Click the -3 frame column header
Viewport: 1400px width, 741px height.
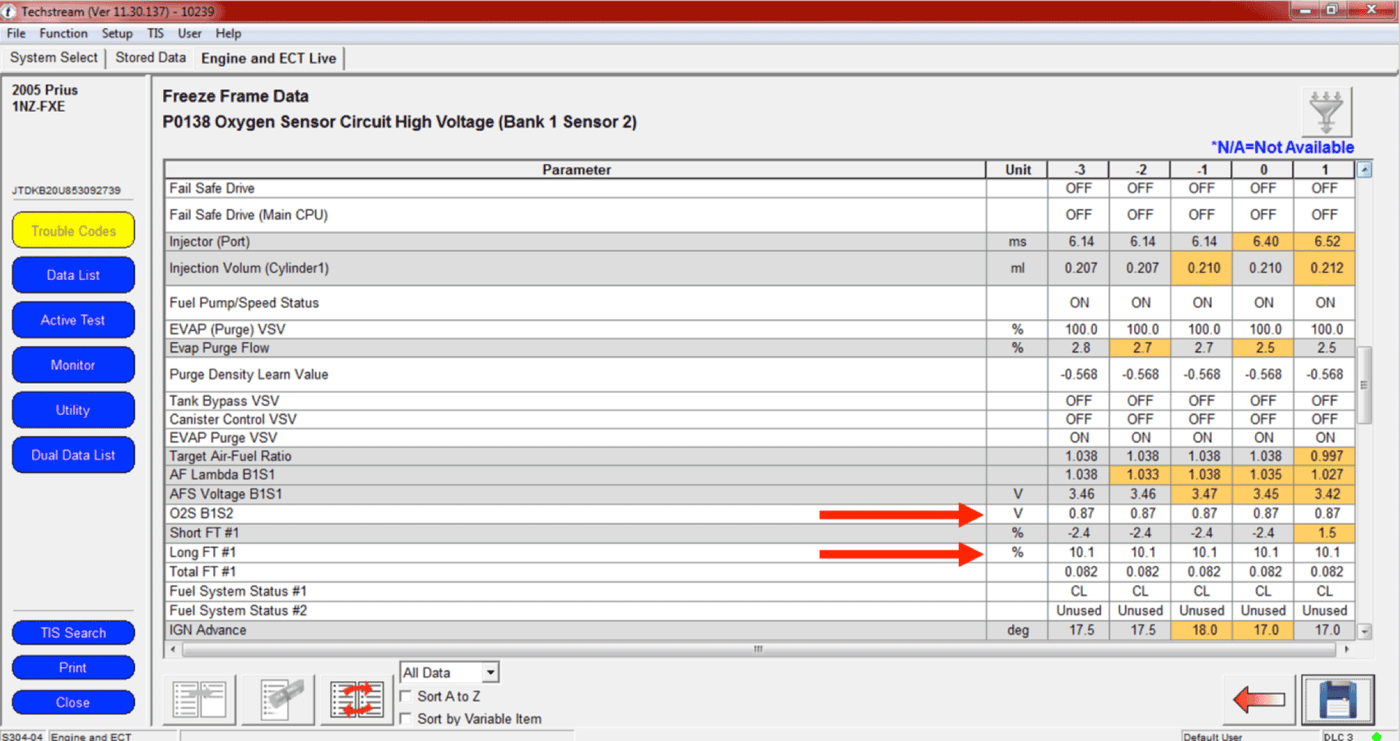pyautogui.click(x=1079, y=170)
